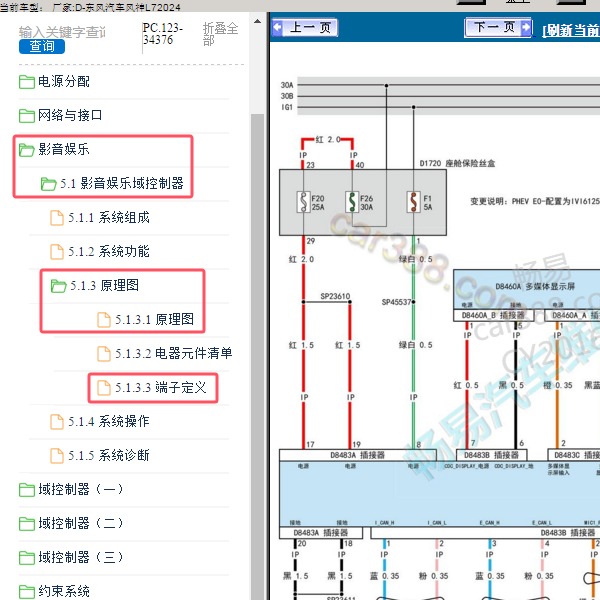Image resolution: width=600 pixels, height=600 pixels.
Task: Expand the 电源分配 folder
Action: click(64, 81)
